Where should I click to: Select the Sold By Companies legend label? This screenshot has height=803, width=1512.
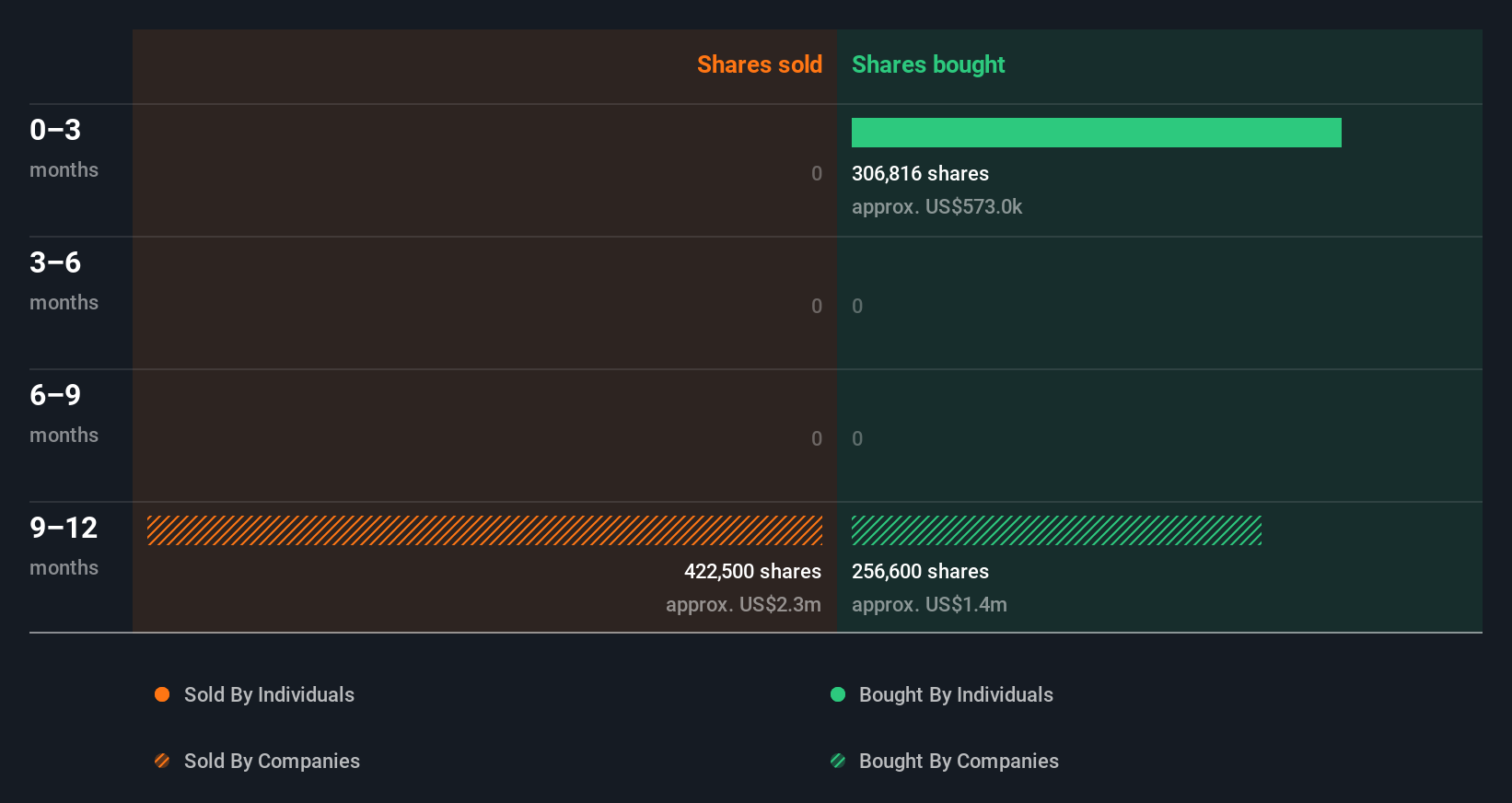pos(272,762)
